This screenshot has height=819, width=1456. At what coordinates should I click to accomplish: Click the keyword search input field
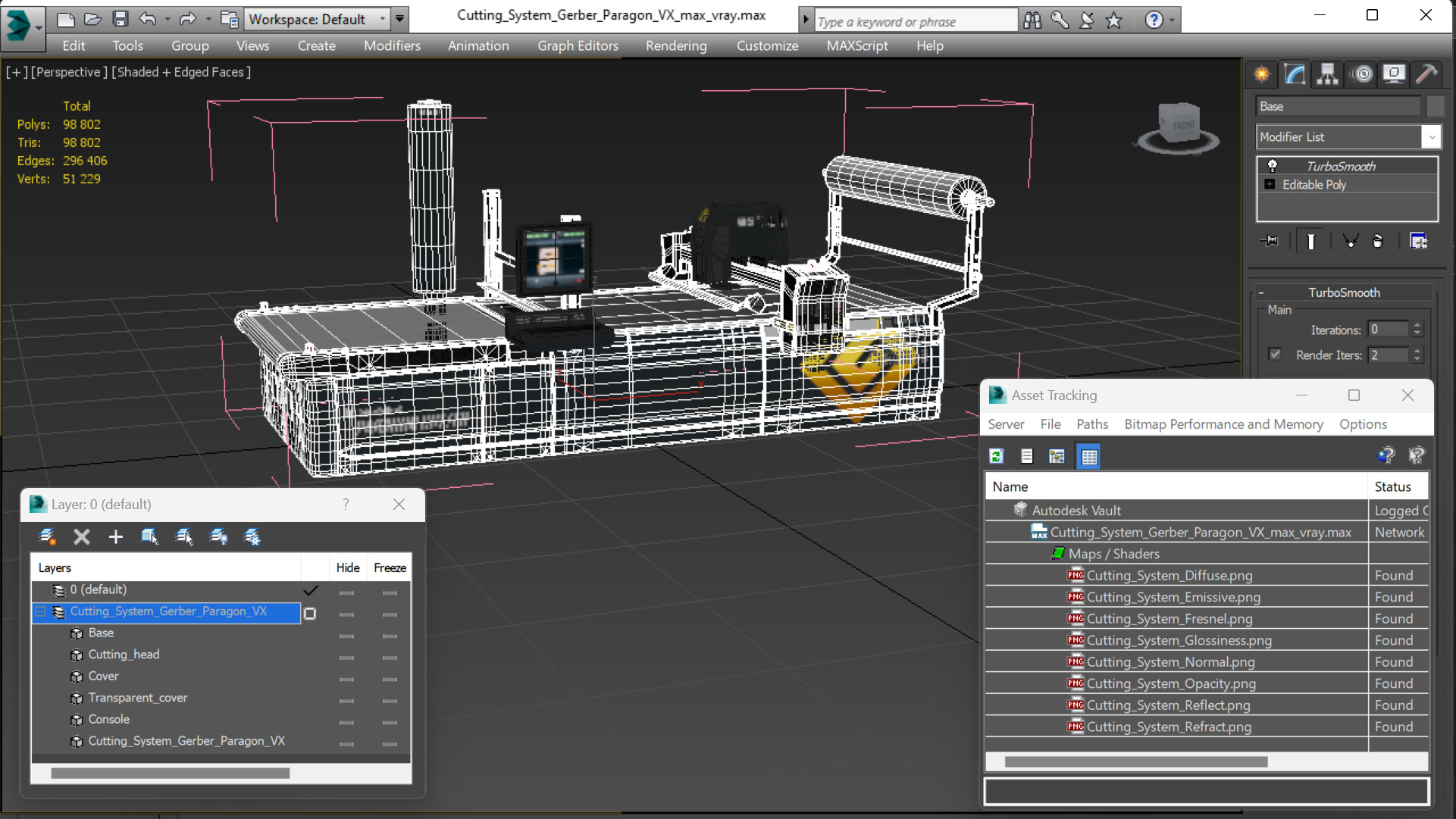(x=916, y=21)
